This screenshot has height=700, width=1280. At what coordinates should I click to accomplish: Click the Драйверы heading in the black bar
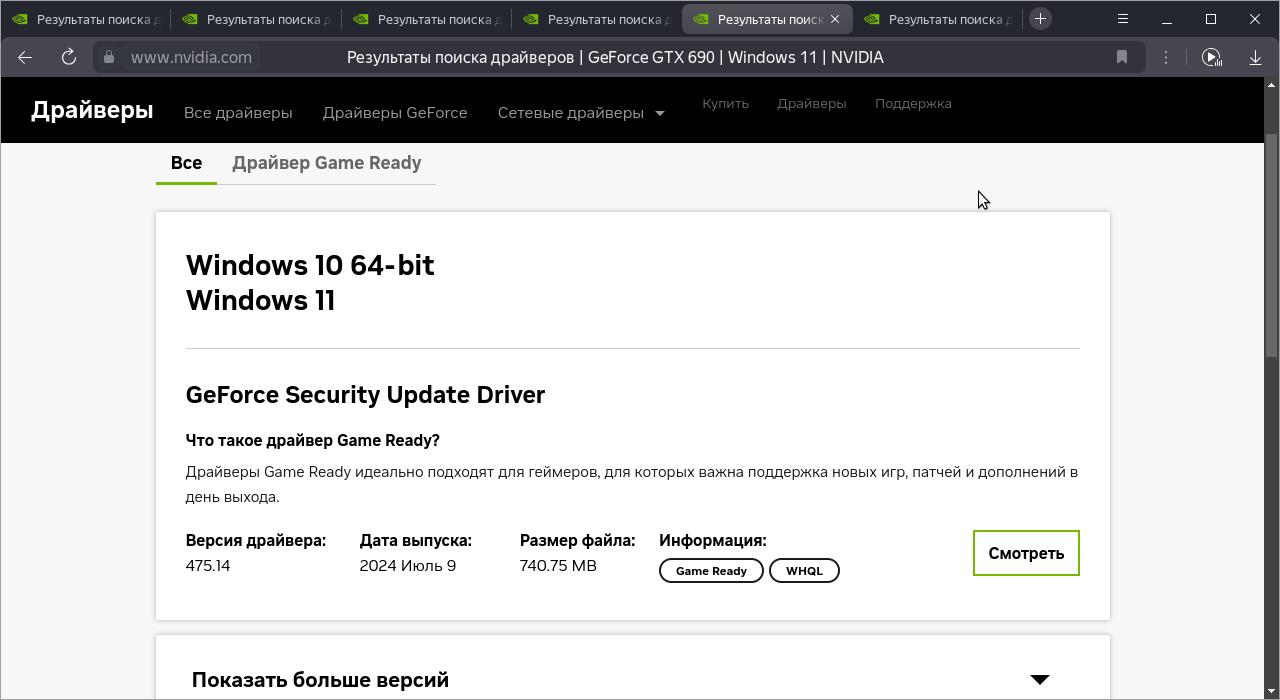[92, 110]
